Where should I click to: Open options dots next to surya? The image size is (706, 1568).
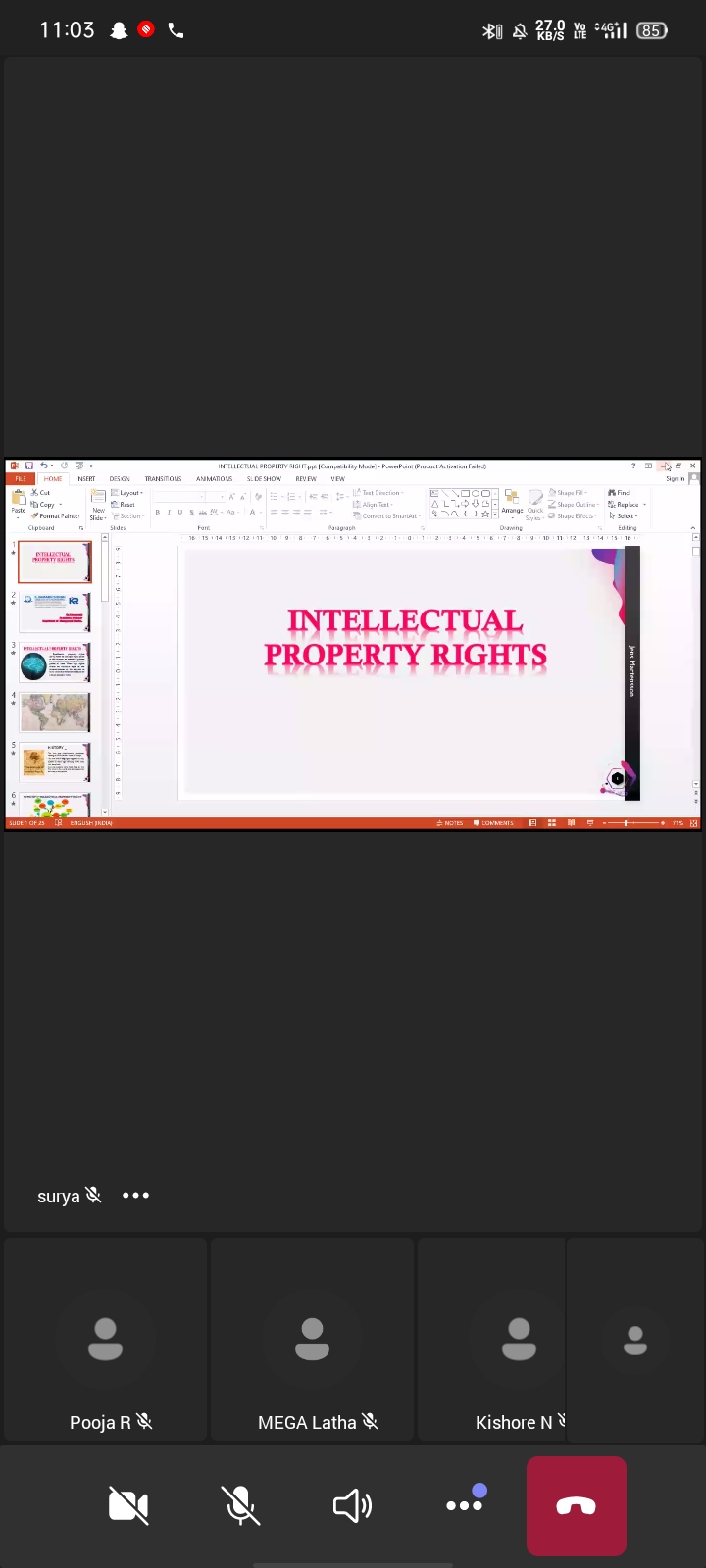pyautogui.click(x=135, y=1196)
